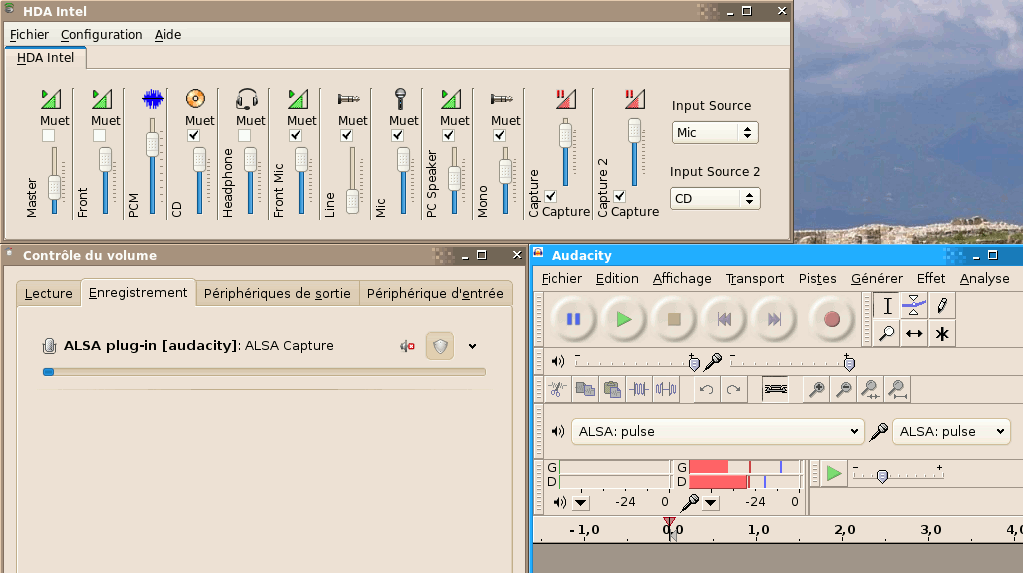Open the Transport menu in Audacity

coord(755,279)
